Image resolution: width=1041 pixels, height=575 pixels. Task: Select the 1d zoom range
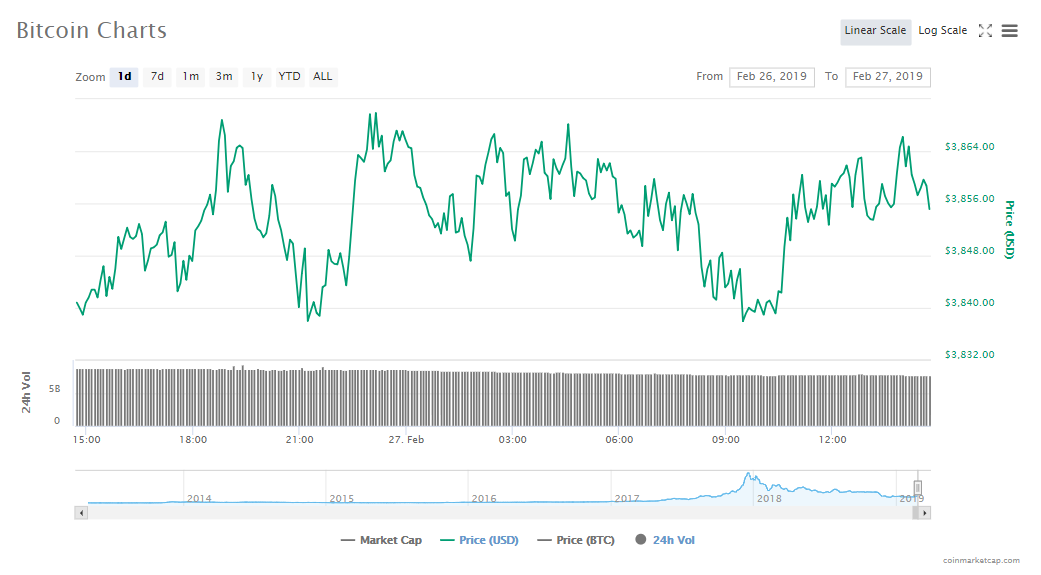point(124,77)
